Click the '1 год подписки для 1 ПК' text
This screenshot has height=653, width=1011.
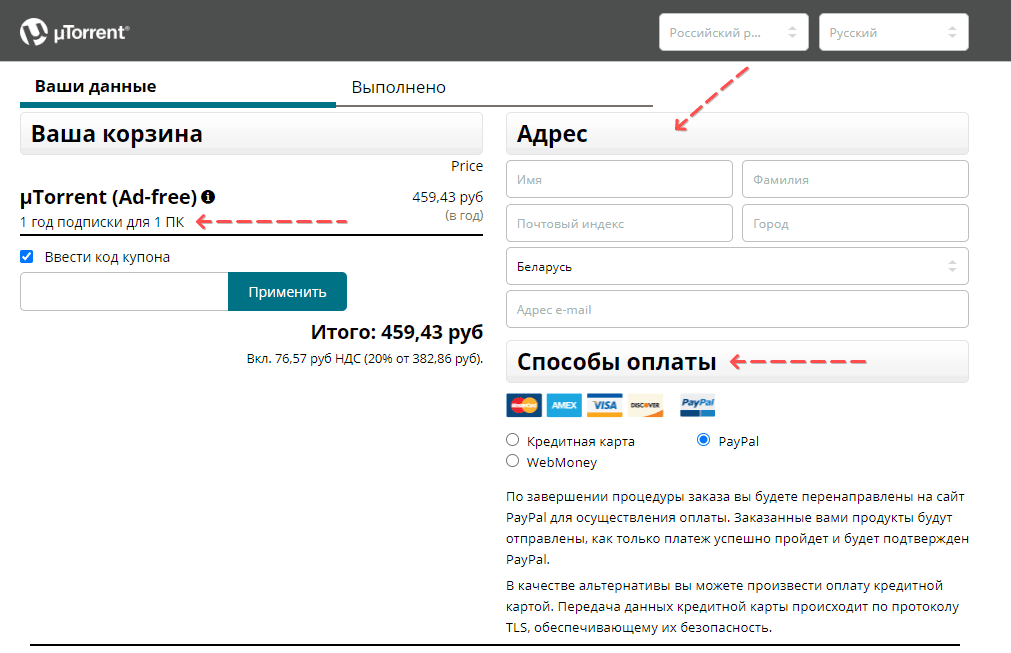click(x=102, y=222)
